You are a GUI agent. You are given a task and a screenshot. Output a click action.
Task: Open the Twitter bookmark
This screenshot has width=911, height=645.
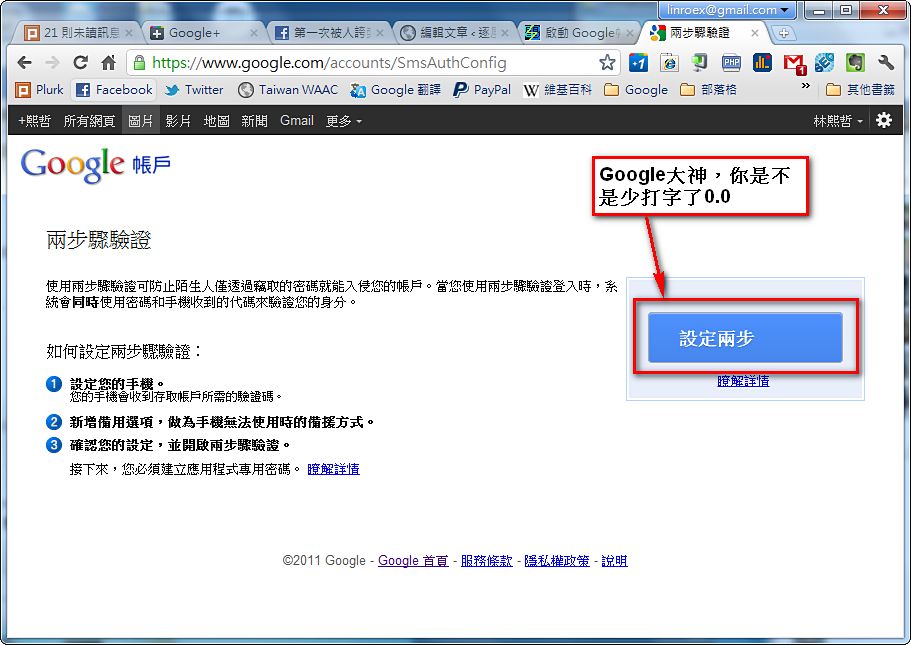point(194,90)
